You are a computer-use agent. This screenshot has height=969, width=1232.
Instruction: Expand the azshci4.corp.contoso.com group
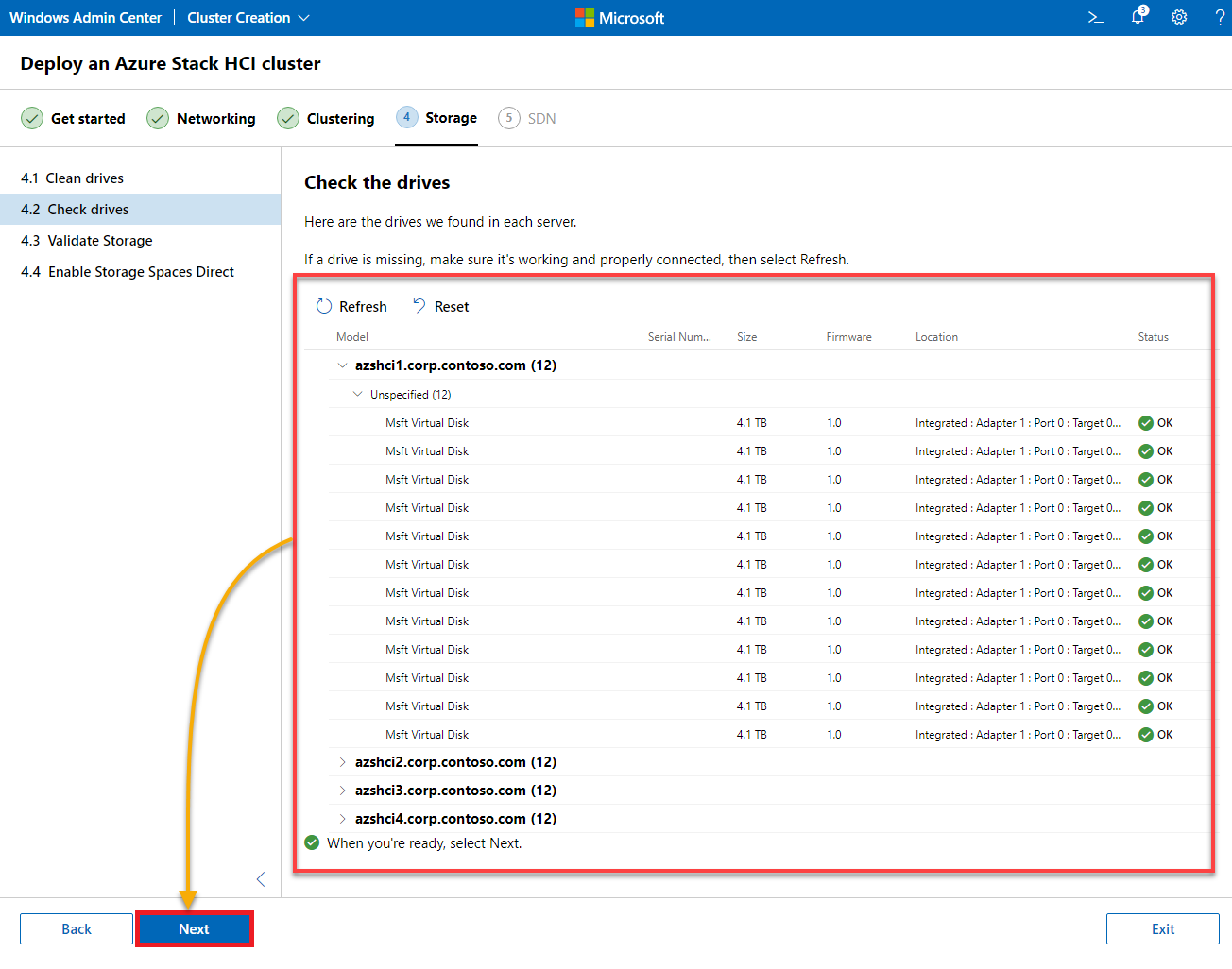tap(342, 819)
